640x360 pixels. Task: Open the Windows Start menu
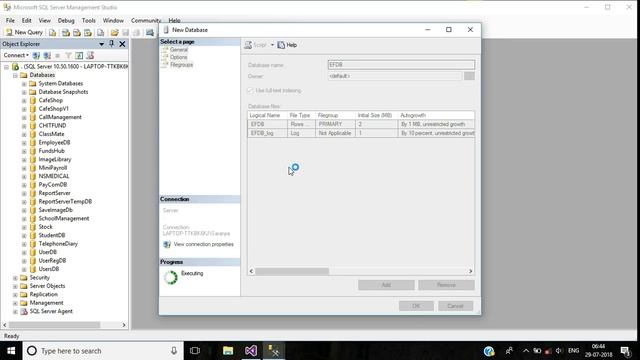pyautogui.click(x=11, y=351)
